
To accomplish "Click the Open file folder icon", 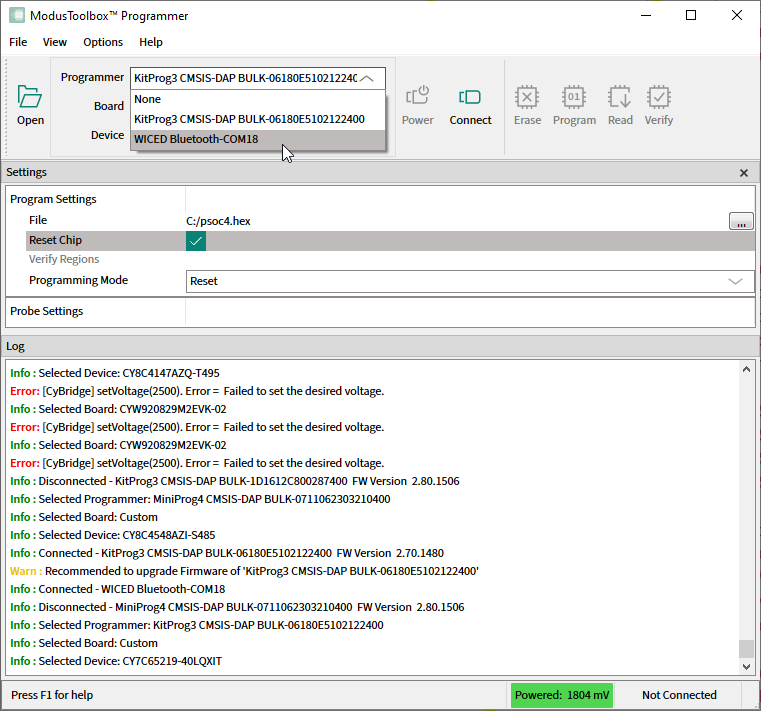I will coord(30,98).
